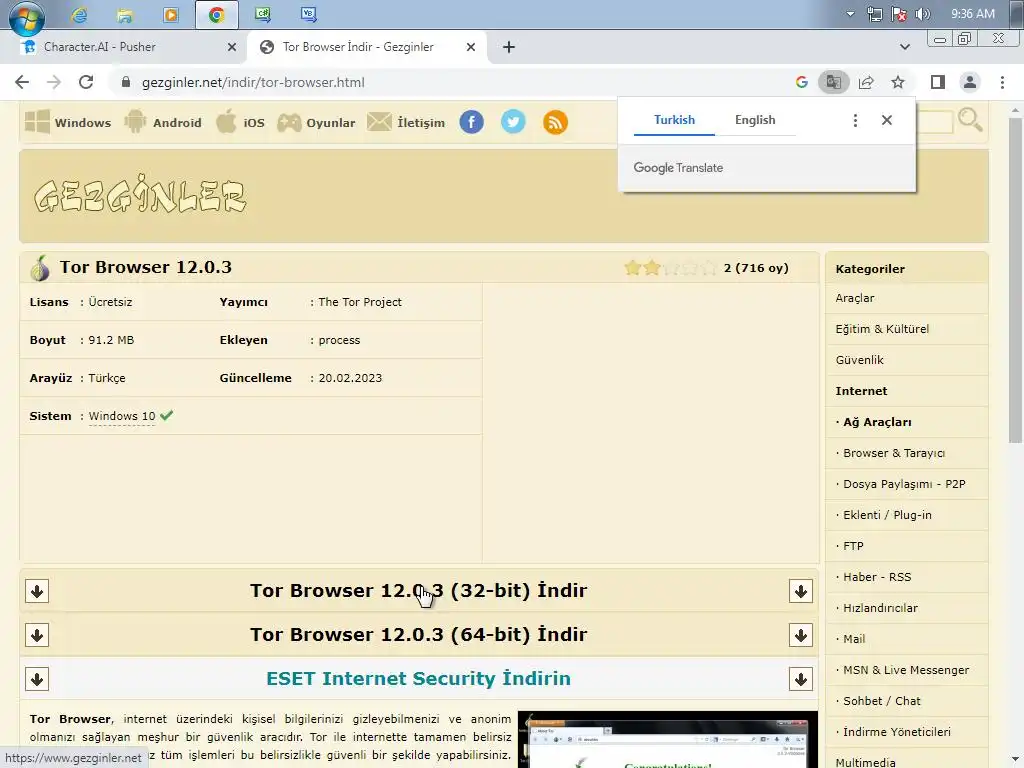Image resolution: width=1024 pixels, height=768 pixels.
Task: Expand the tab search chevron
Action: tap(904, 47)
